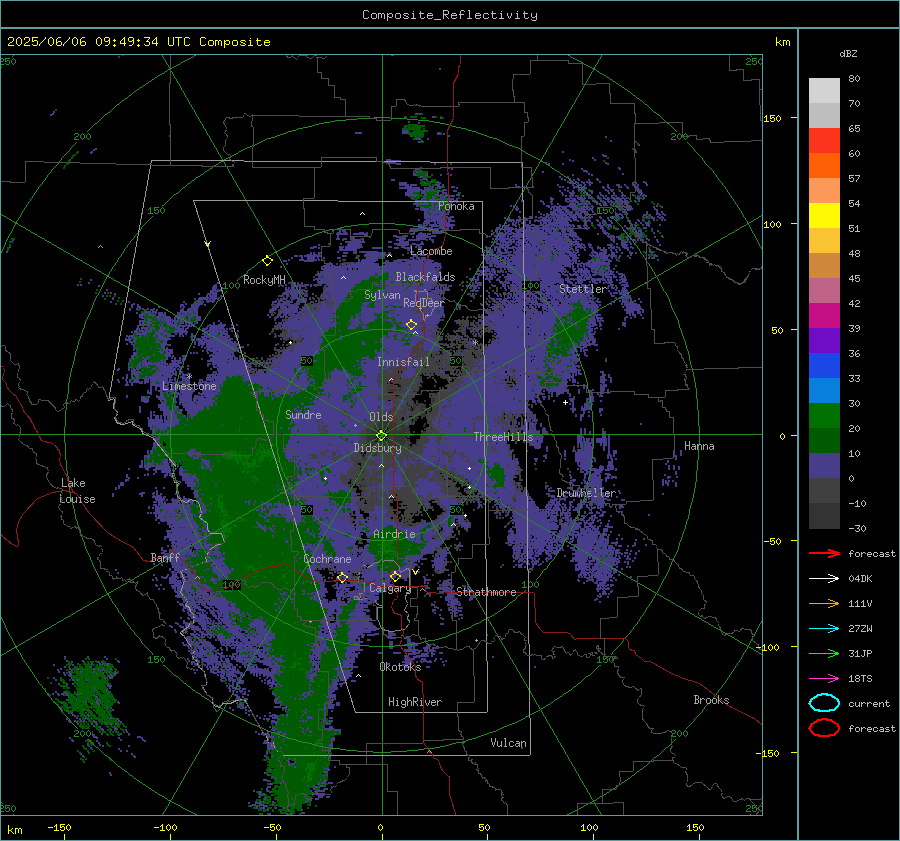
Task: Click the red forecast arrow legend icon
Action: tap(824, 553)
